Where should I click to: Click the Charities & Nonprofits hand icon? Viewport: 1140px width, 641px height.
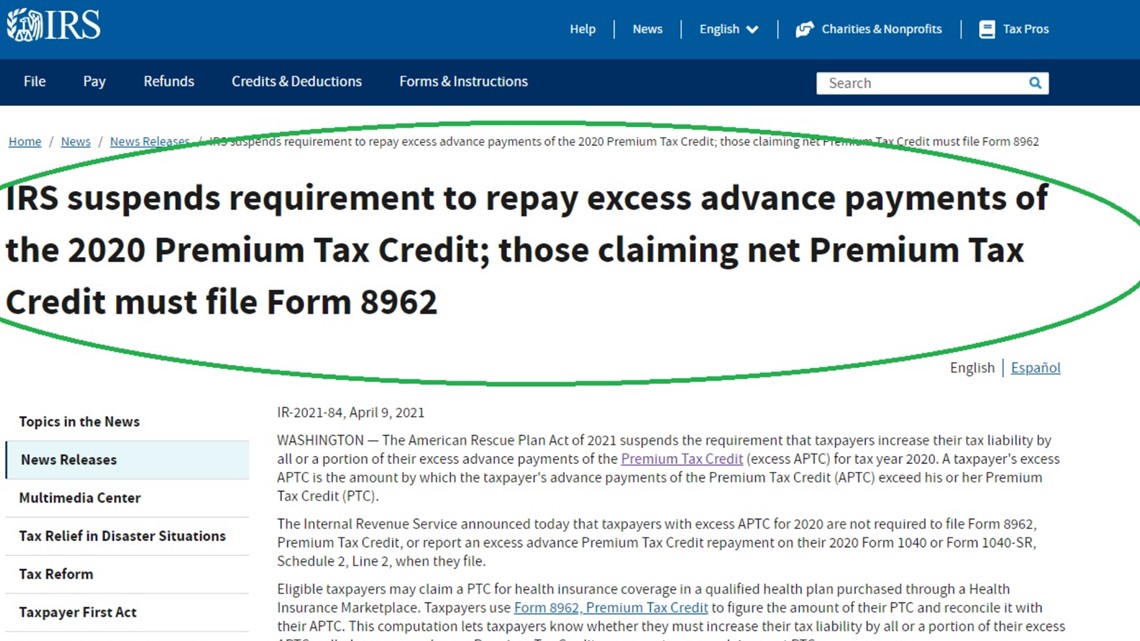tap(804, 29)
